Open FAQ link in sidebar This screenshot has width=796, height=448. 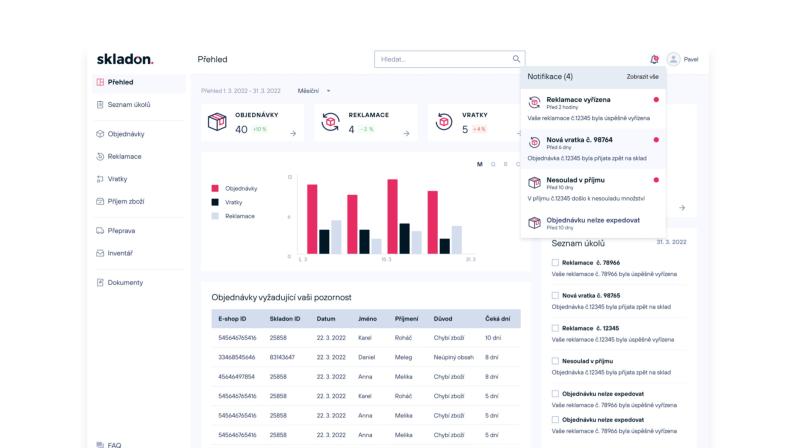pyautogui.click(x=114, y=445)
